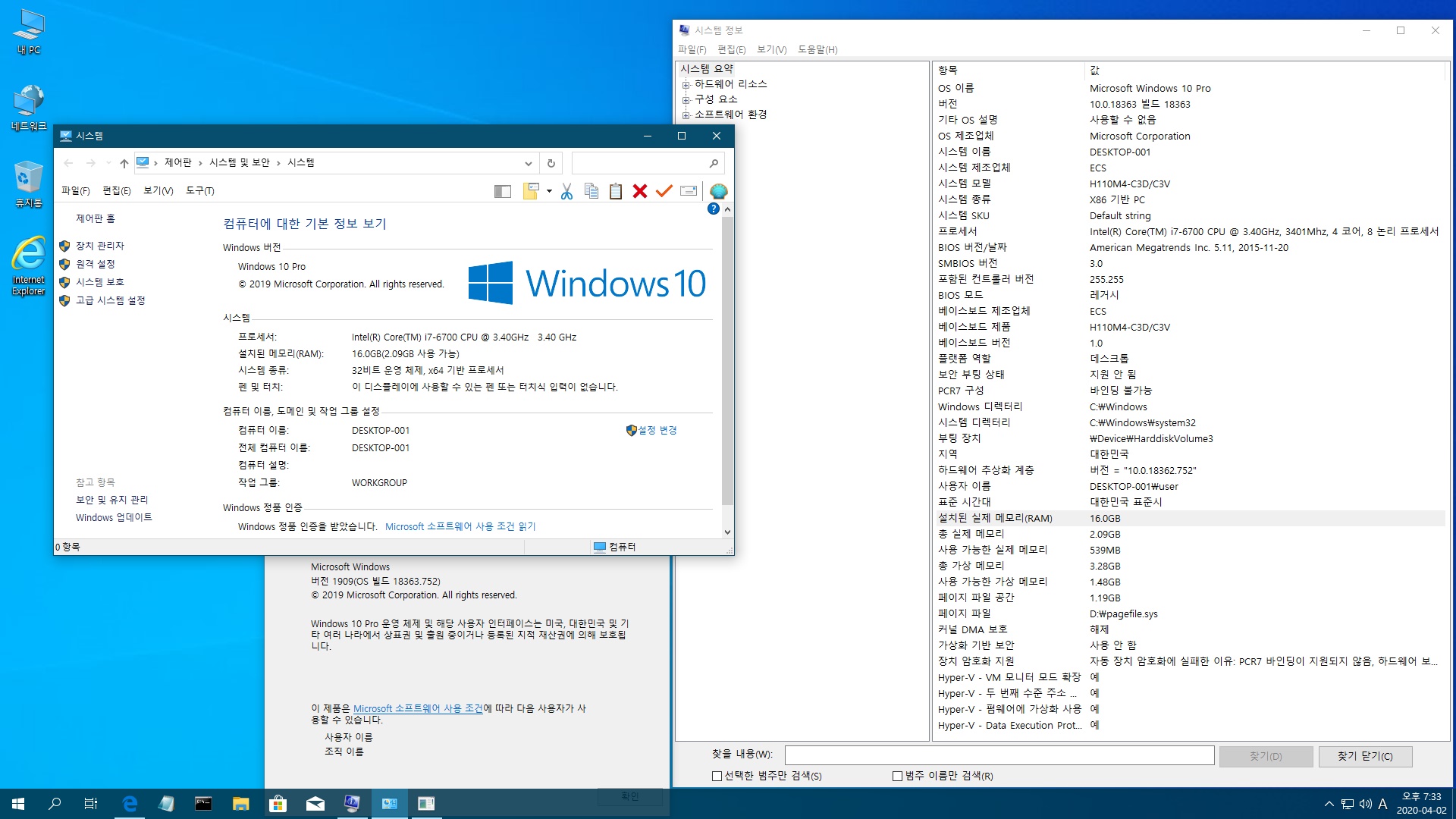
Task: Click the navigation pane toggle icon in System toolbar
Action: click(x=502, y=191)
